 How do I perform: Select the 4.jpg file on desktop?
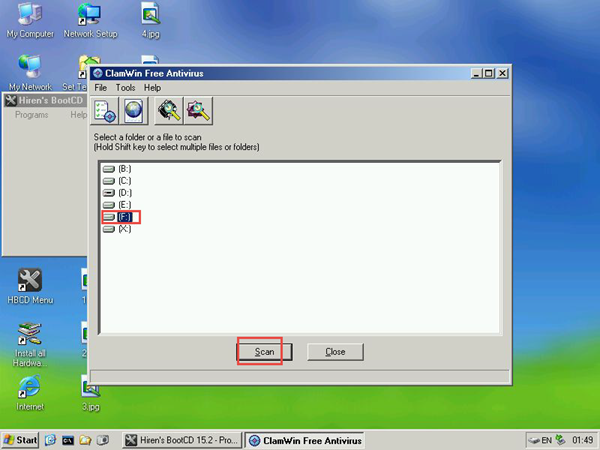click(151, 21)
